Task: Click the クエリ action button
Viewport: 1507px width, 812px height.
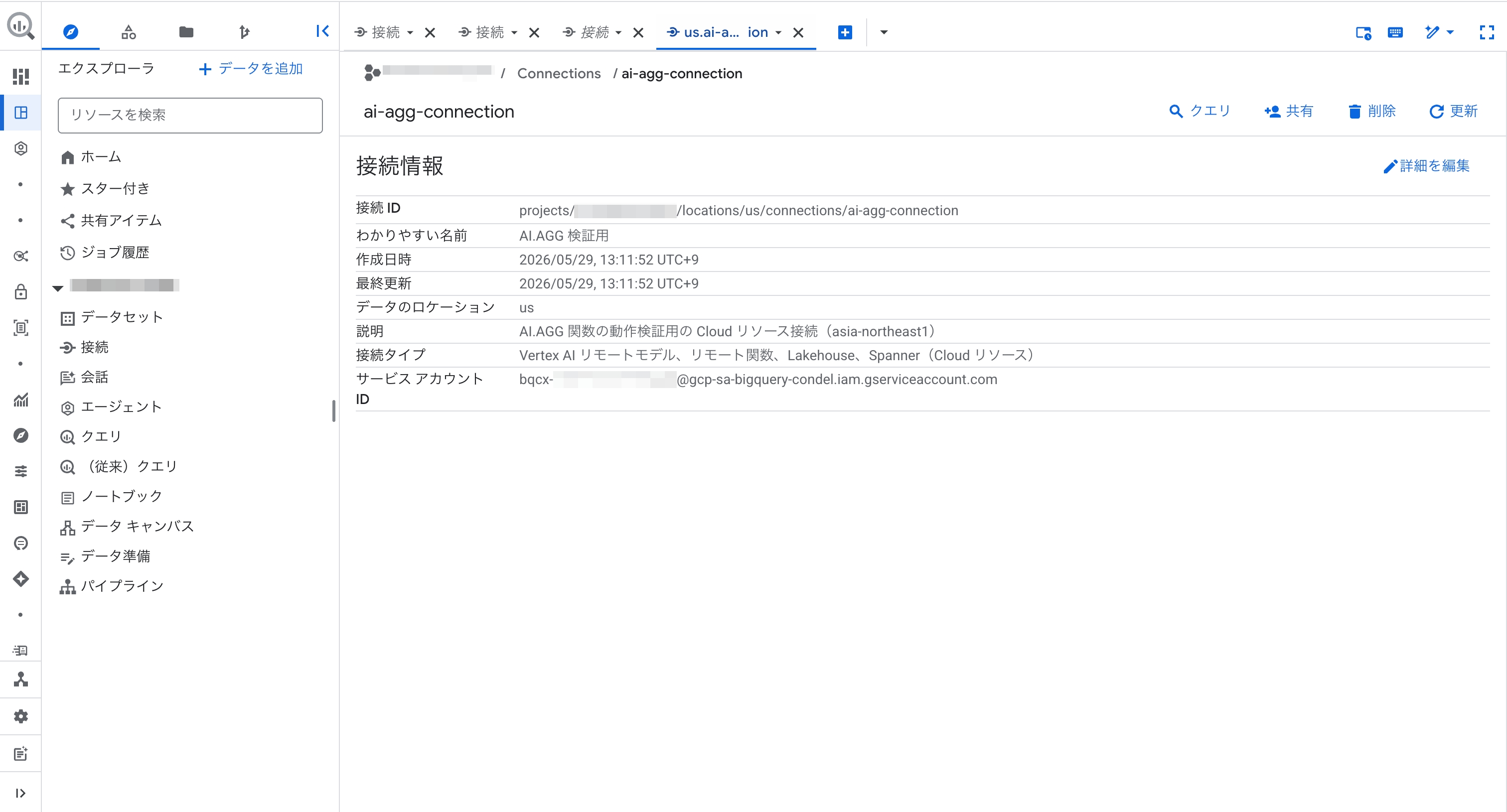Action: click(1200, 111)
